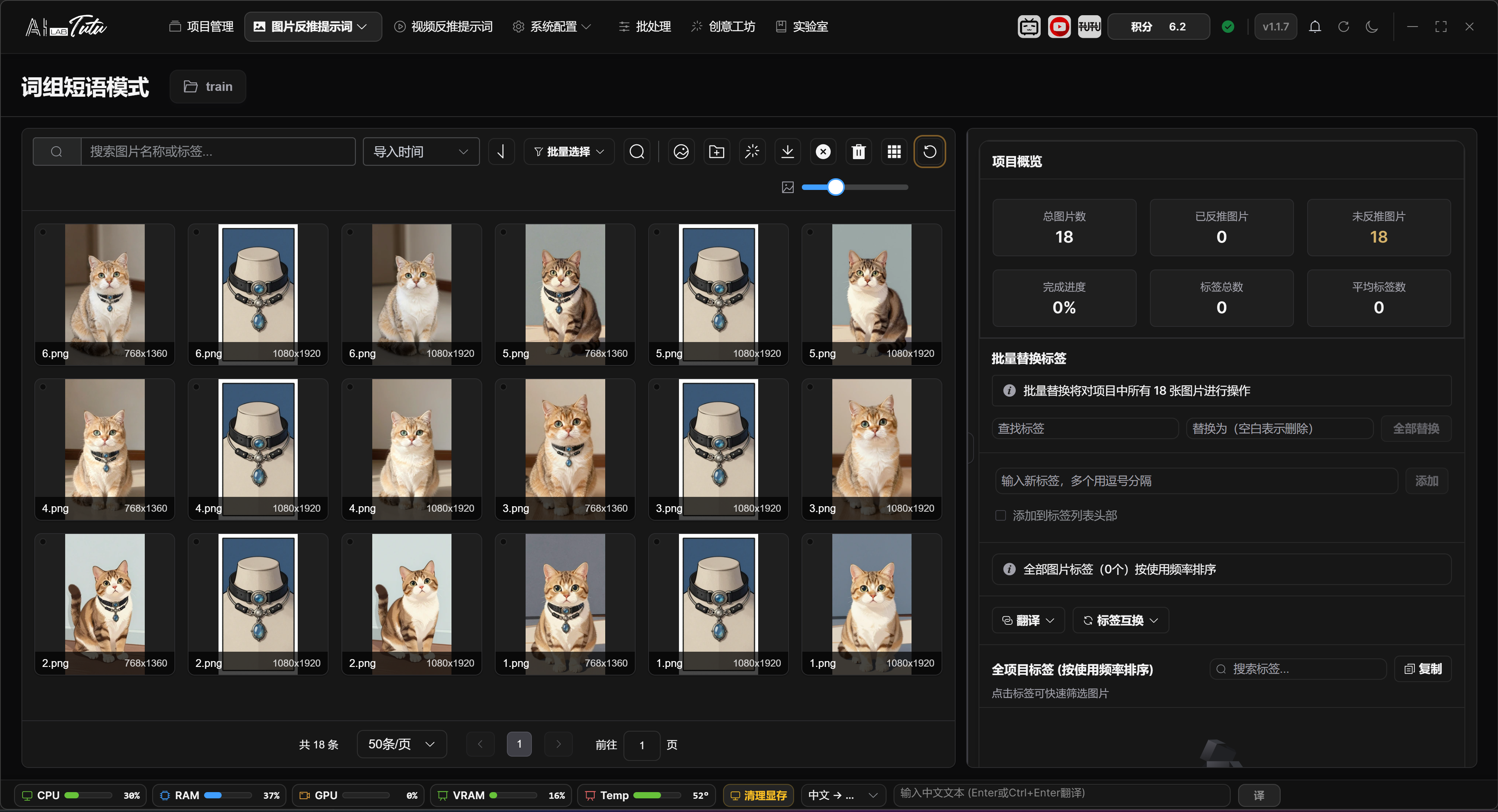Click the 复制 button

[1423, 669]
